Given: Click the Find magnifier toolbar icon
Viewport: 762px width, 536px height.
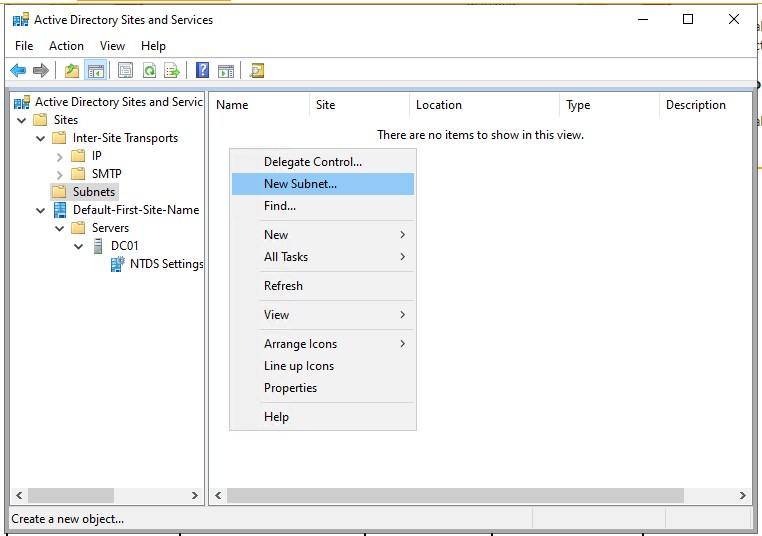Looking at the screenshot, I should (257, 70).
